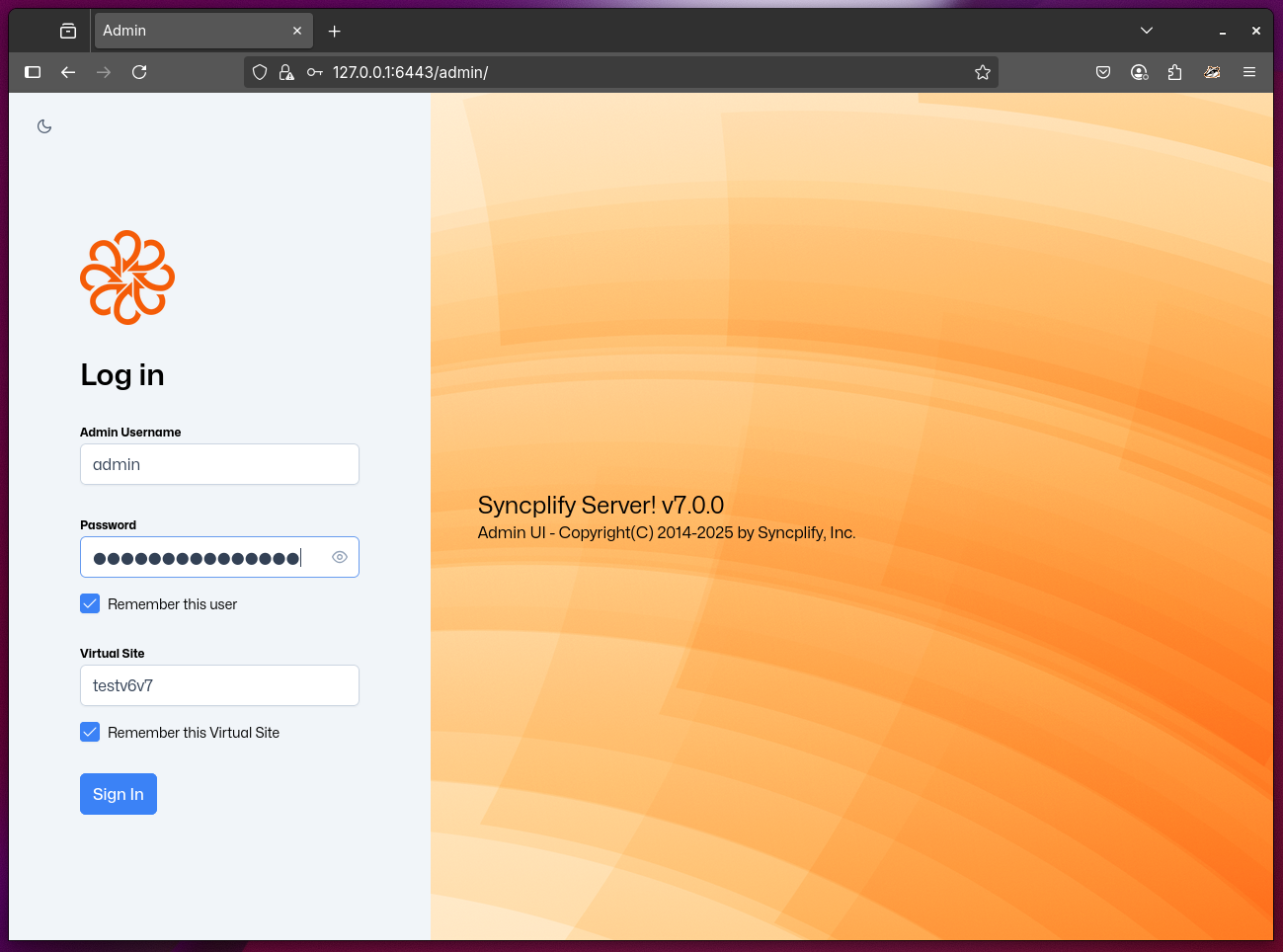This screenshot has width=1283, height=952.
Task: Open a new browser tab
Action: click(334, 31)
